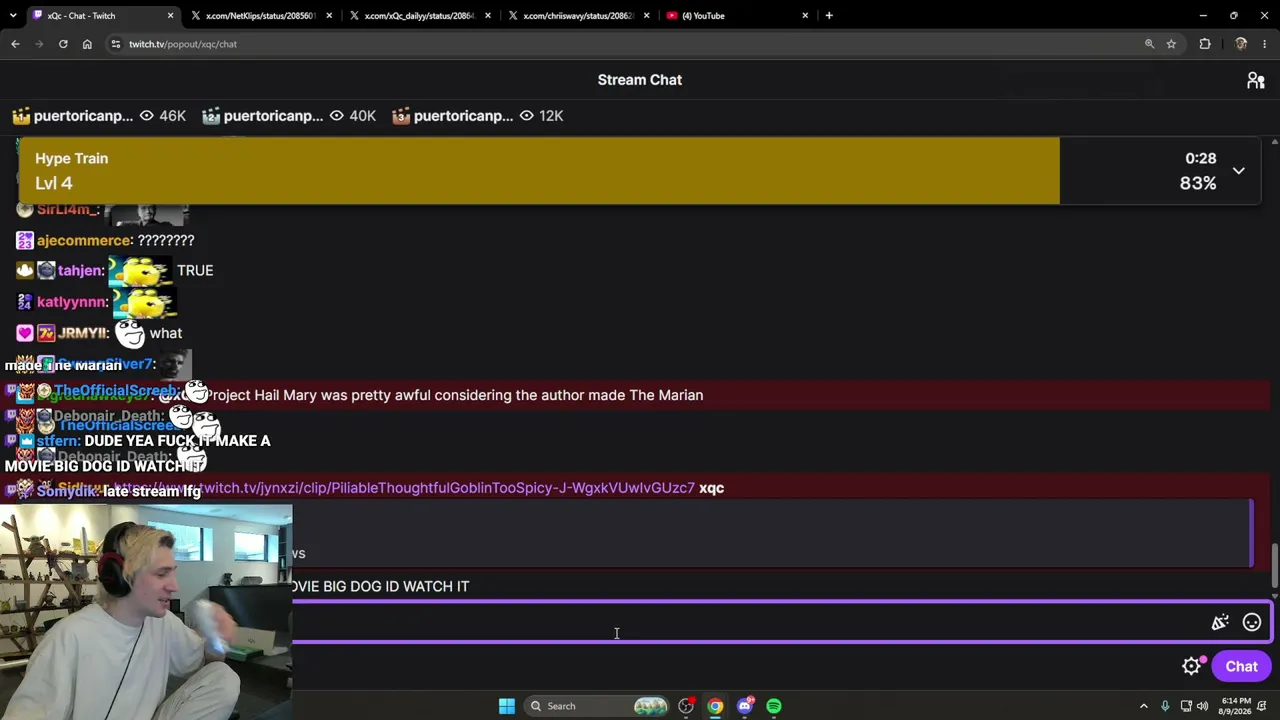1280x720 pixels.
Task: Open the community users list icon
Action: 1256,80
